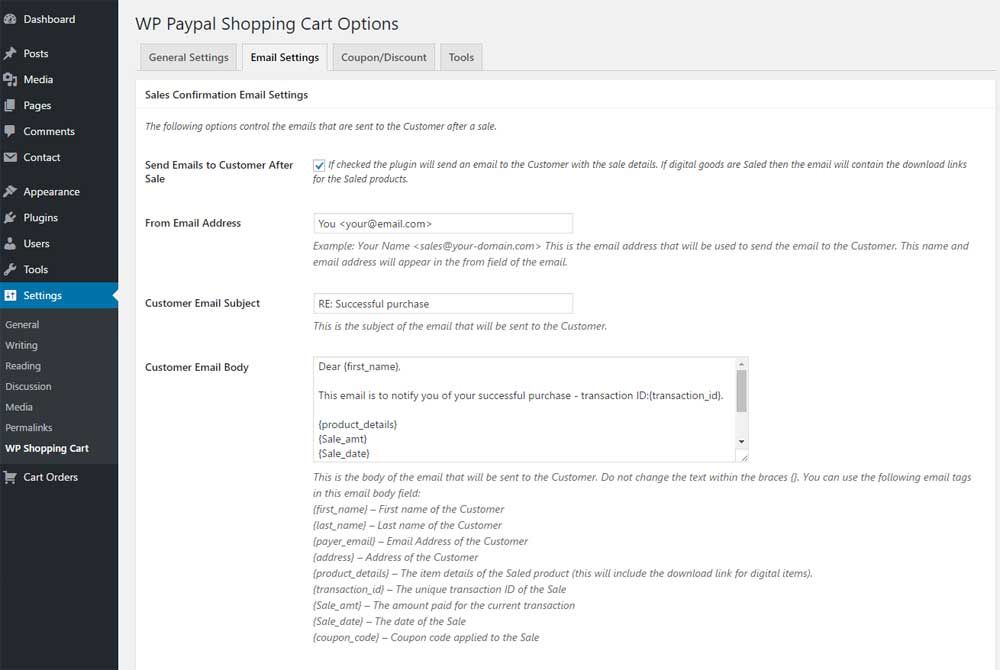Open Permalinks settings submenu link
This screenshot has height=670, width=1000.
[x=28, y=427]
